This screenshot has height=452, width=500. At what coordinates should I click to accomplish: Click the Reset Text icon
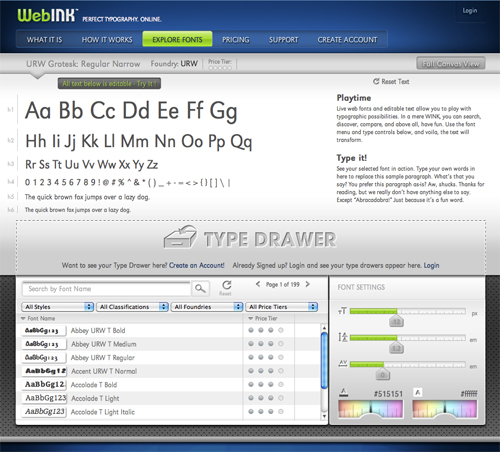pyautogui.click(x=376, y=81)
